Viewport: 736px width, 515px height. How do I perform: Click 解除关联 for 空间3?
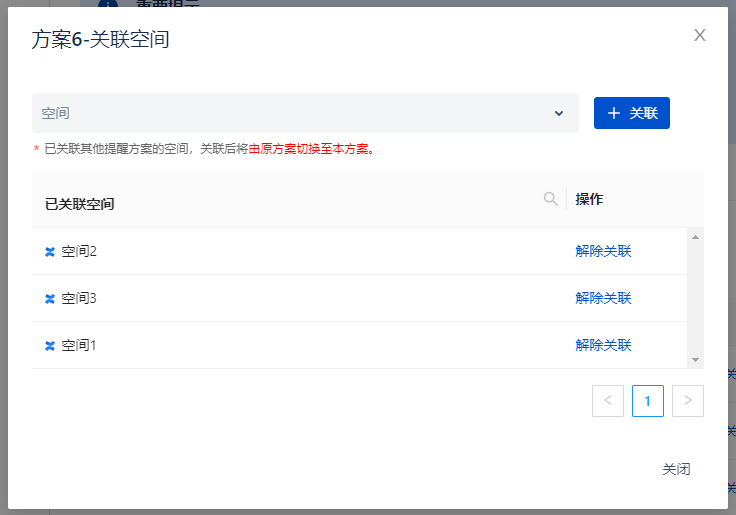603,299
